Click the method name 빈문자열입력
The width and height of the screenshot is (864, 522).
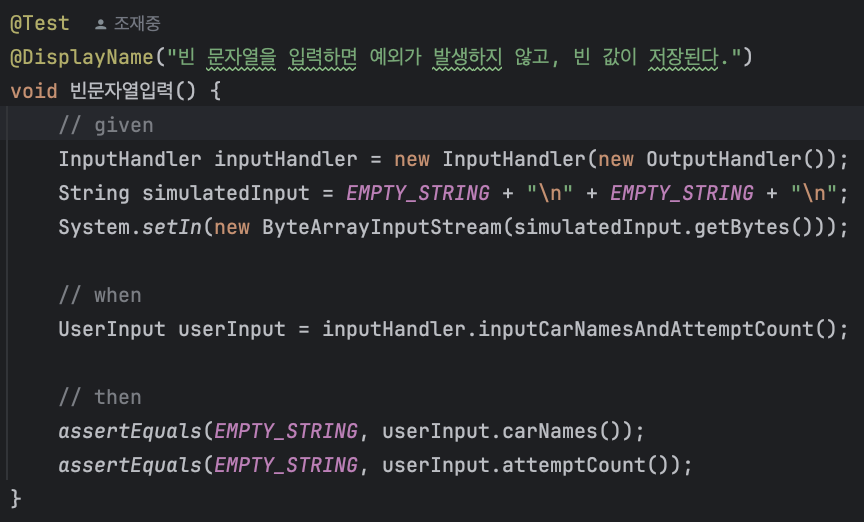[x=122, y=91]
